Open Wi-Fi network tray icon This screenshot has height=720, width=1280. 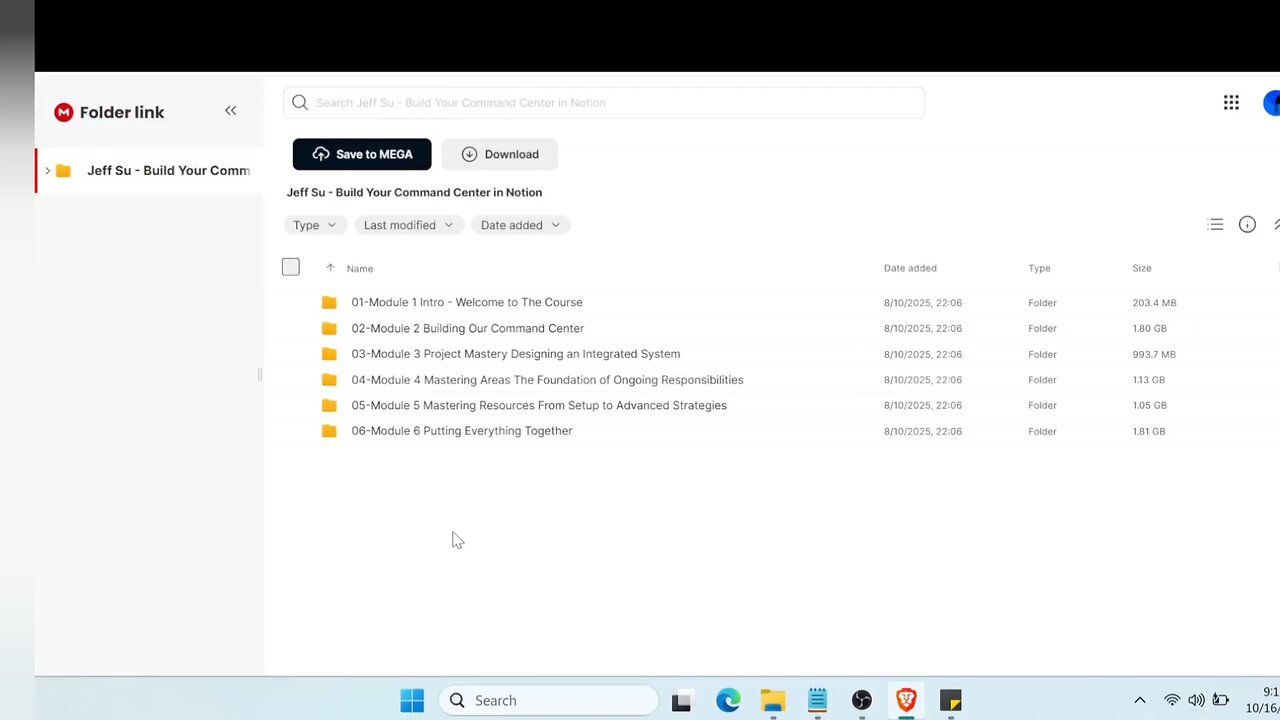(1172, 701)
